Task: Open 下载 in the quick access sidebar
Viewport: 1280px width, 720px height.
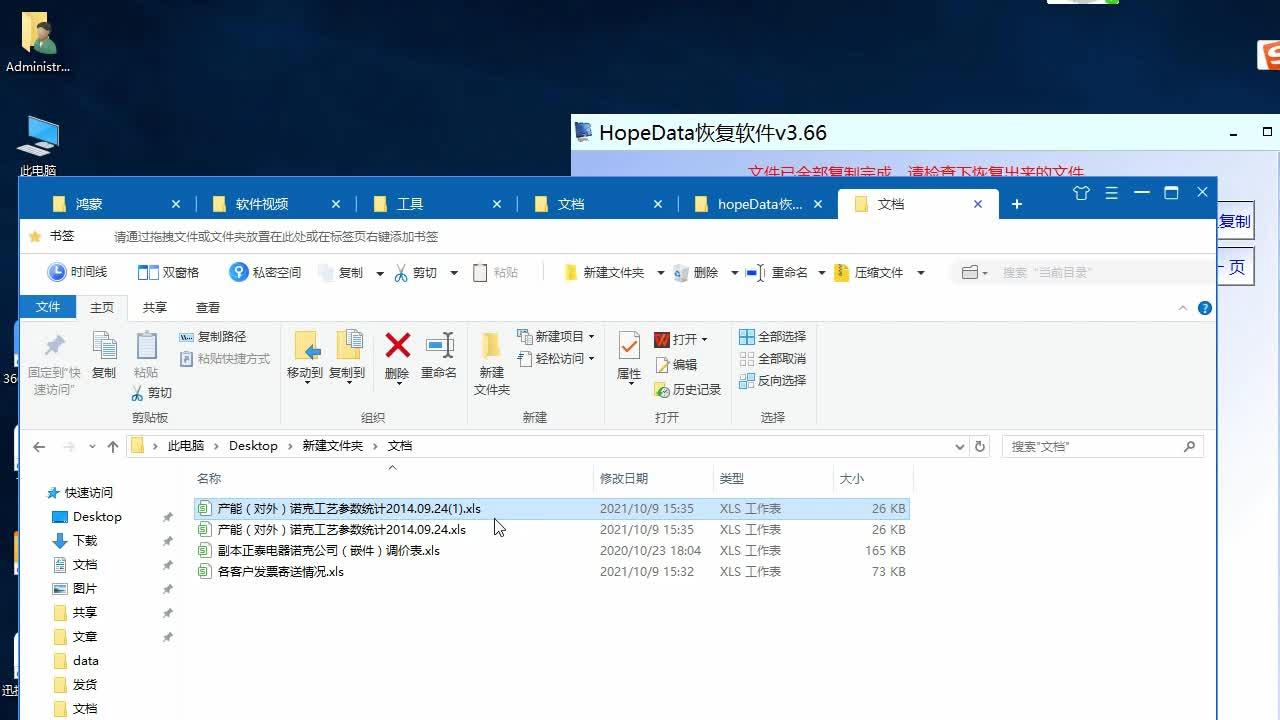Action: pyautogui.click(x=85, y=541)
